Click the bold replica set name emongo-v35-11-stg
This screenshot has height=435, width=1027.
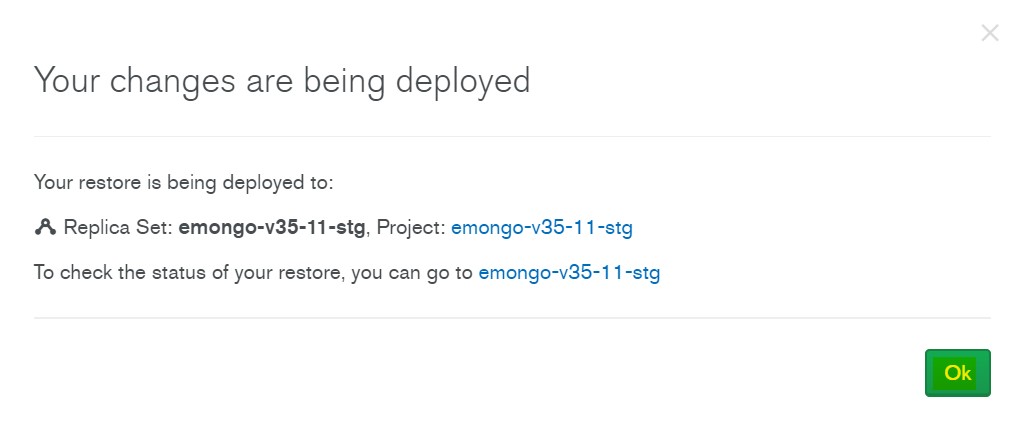click(x=271, y=227)
